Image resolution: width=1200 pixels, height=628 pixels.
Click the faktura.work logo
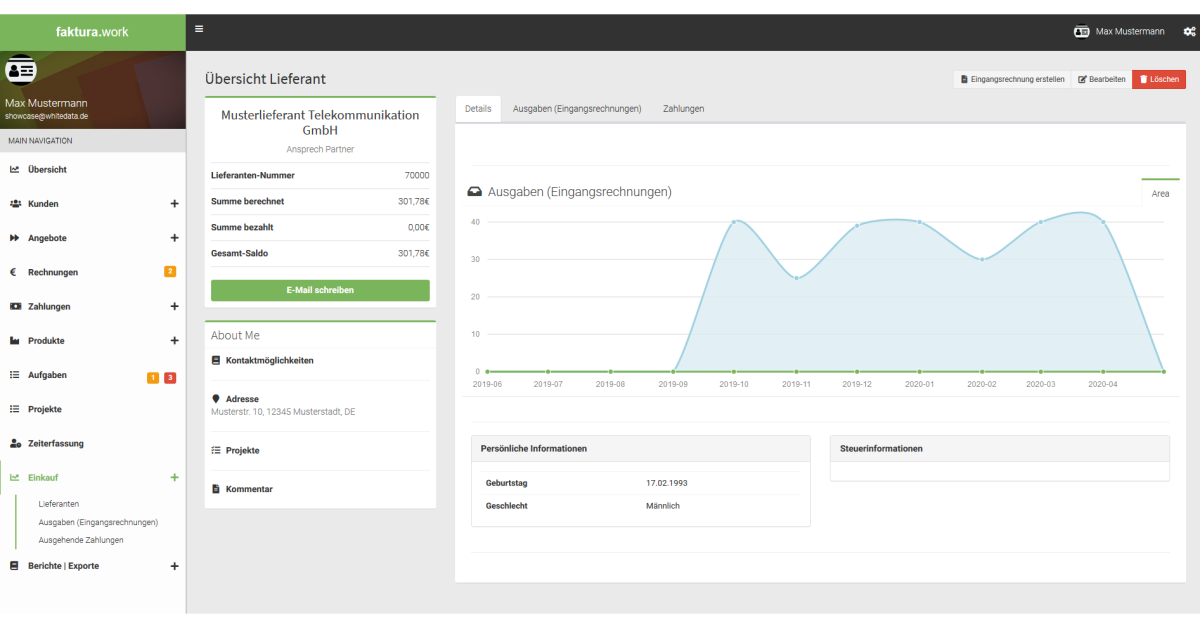[x=93, y=32]
